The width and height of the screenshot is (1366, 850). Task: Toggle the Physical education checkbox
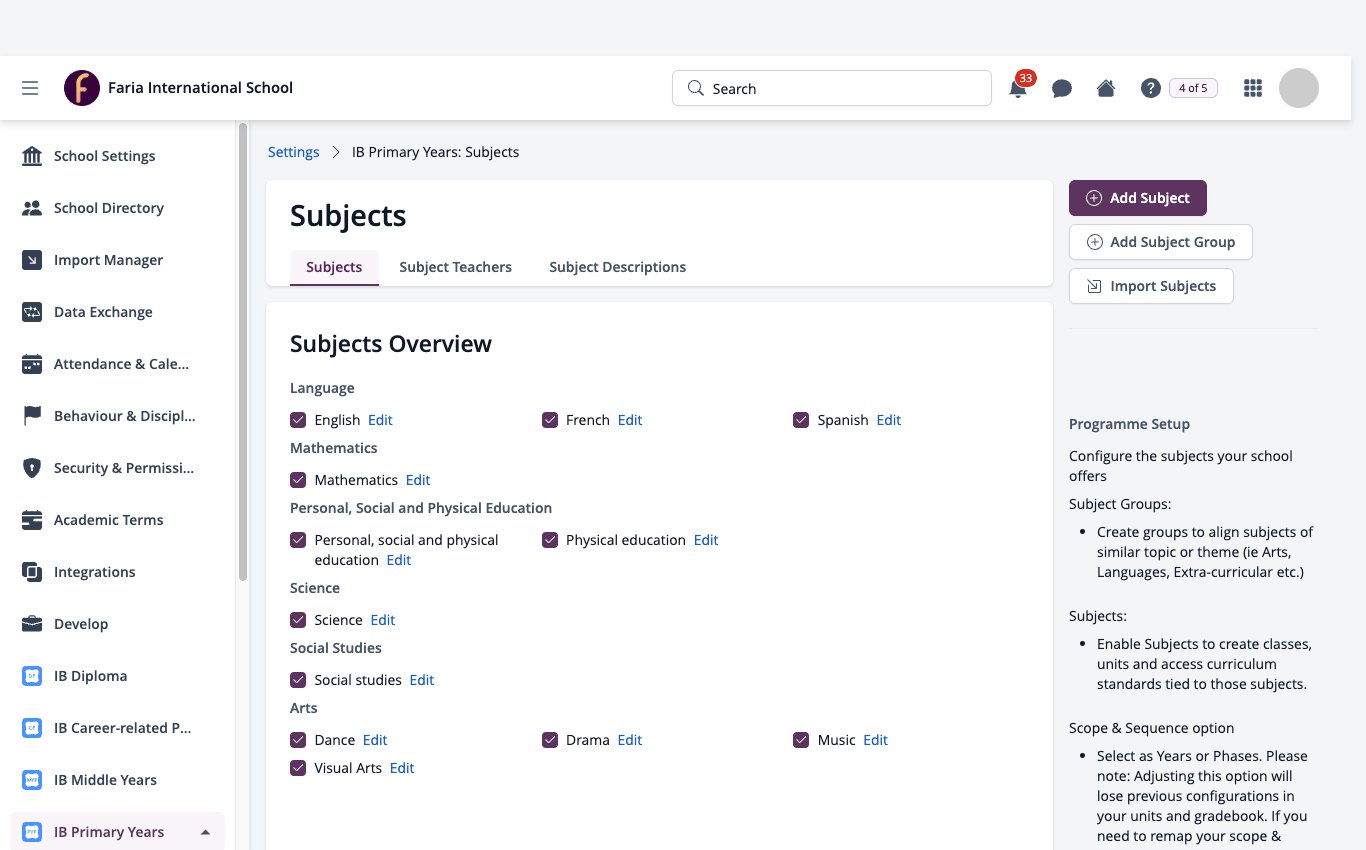(550, 540)
